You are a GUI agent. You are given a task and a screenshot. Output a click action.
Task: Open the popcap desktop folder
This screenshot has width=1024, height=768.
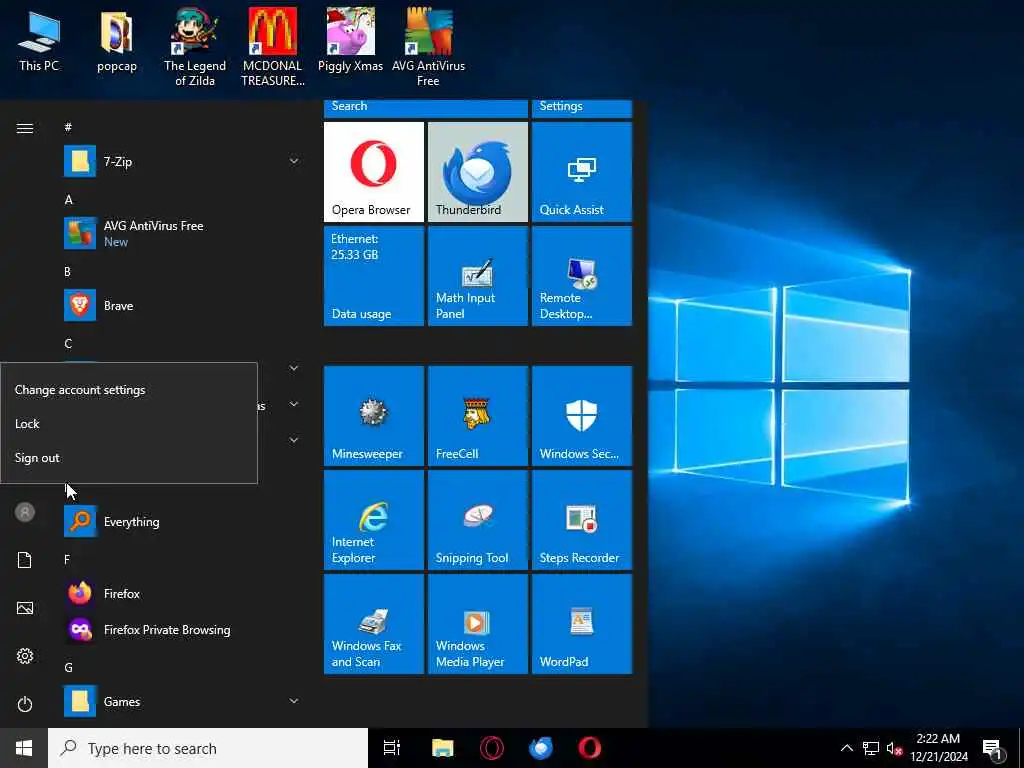(117, 40)
